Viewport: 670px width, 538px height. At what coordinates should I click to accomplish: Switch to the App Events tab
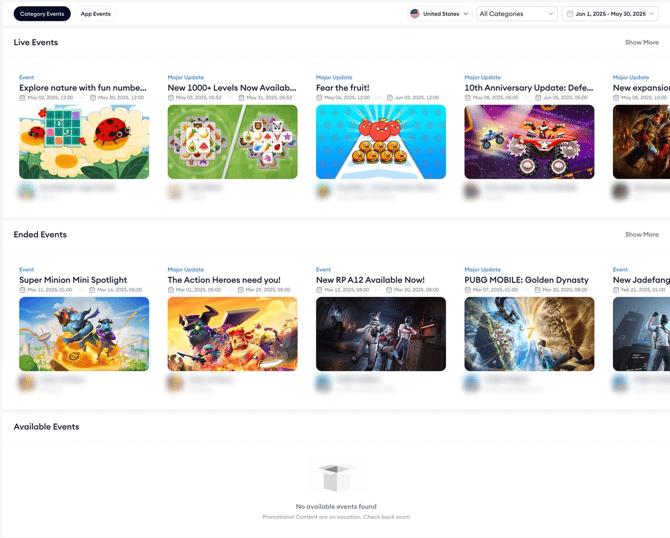pyautogui.click(x=96, y=14)
